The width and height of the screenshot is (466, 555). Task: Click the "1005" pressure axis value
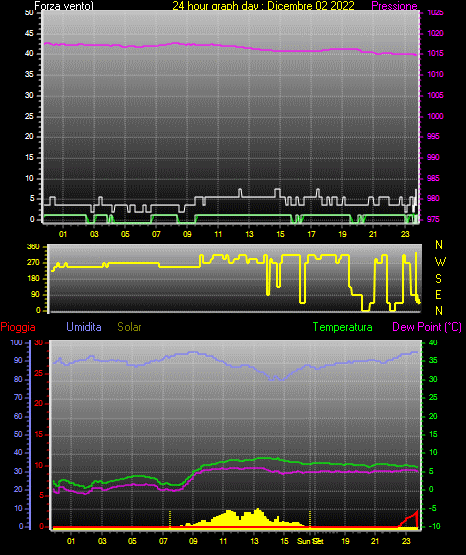coord(435,95)
